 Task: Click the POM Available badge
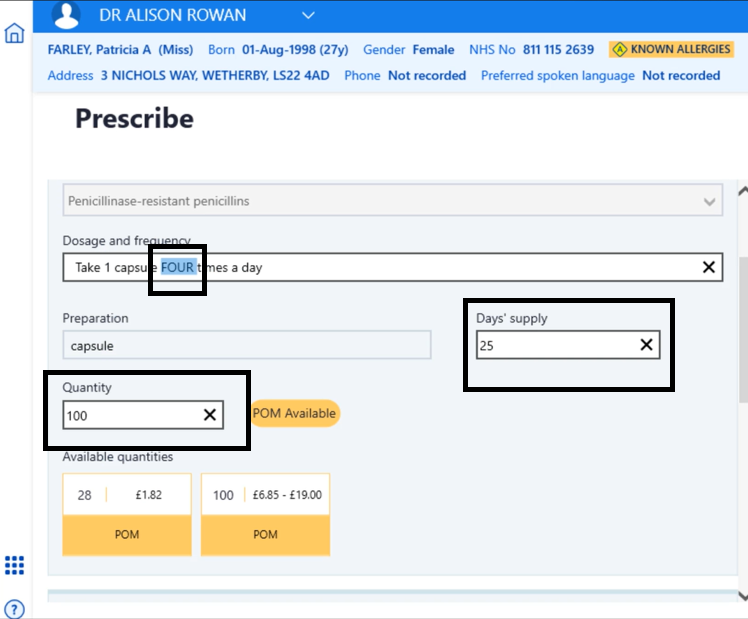tap(294, 413)
